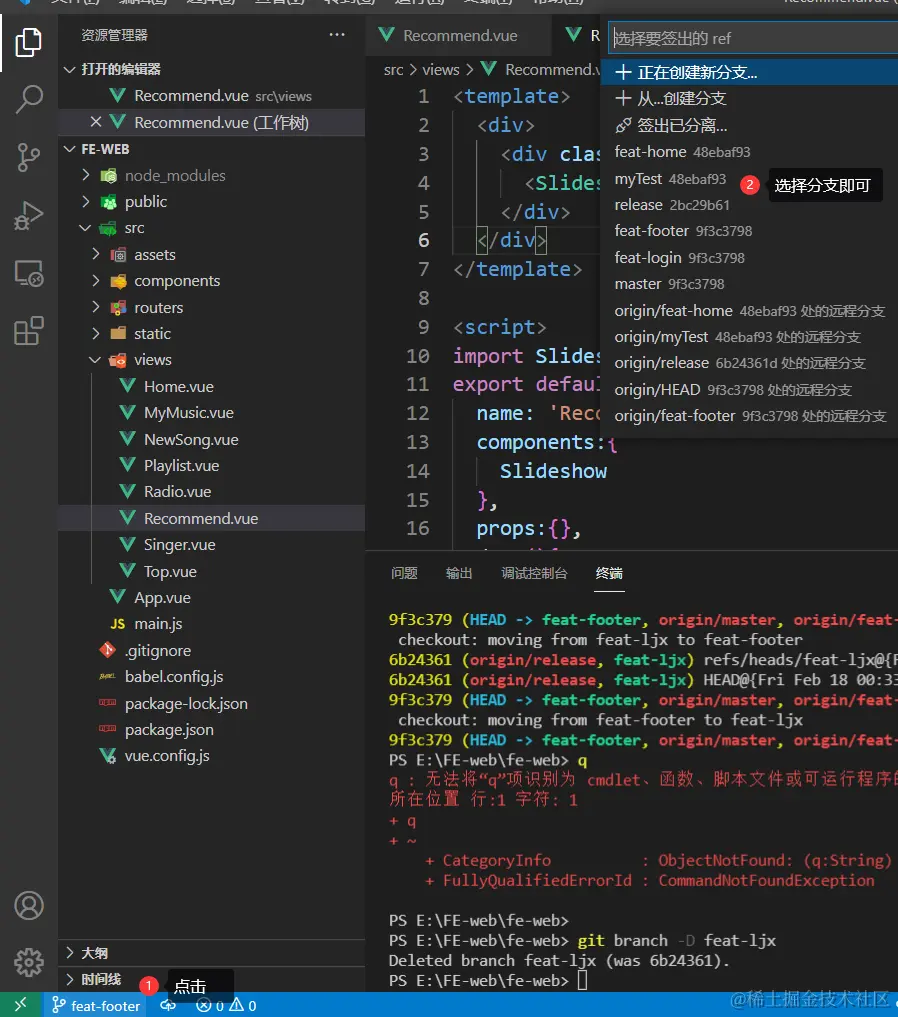Screen dimensions: 898x1017
Task: Click the ref search input field
Action: tap(753, 38)
